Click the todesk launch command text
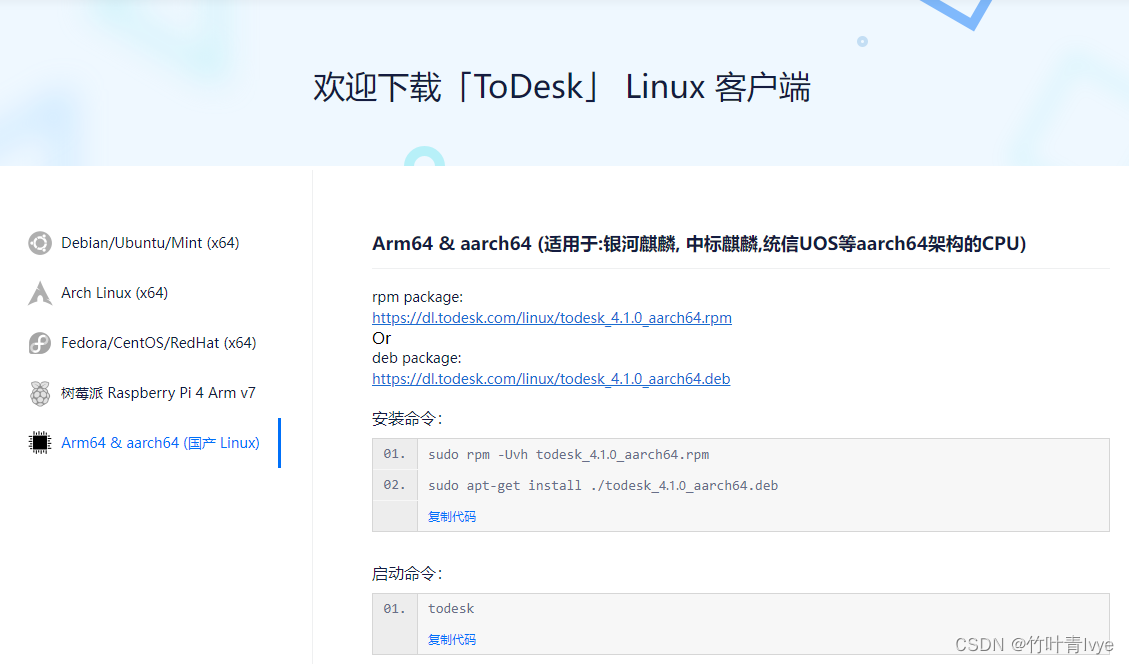 (451, 609)
